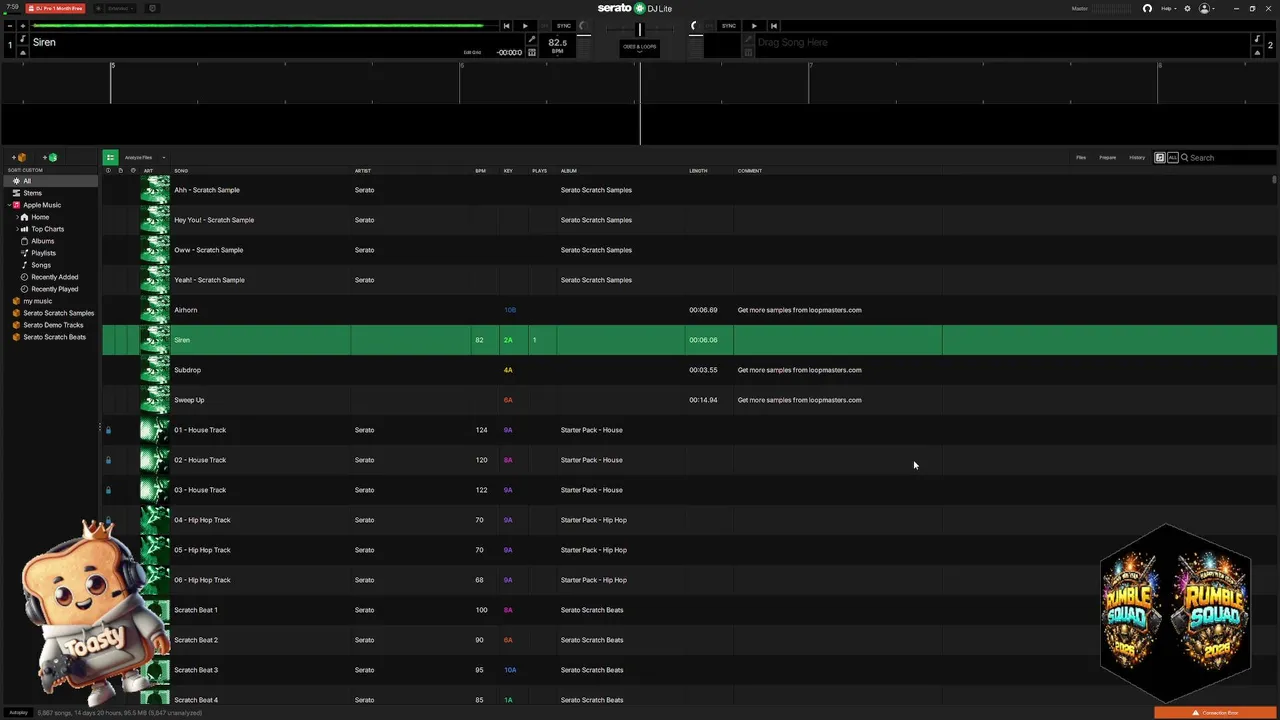
Task: Adjust the Master level meter
Action: [x=1113, y=8]
